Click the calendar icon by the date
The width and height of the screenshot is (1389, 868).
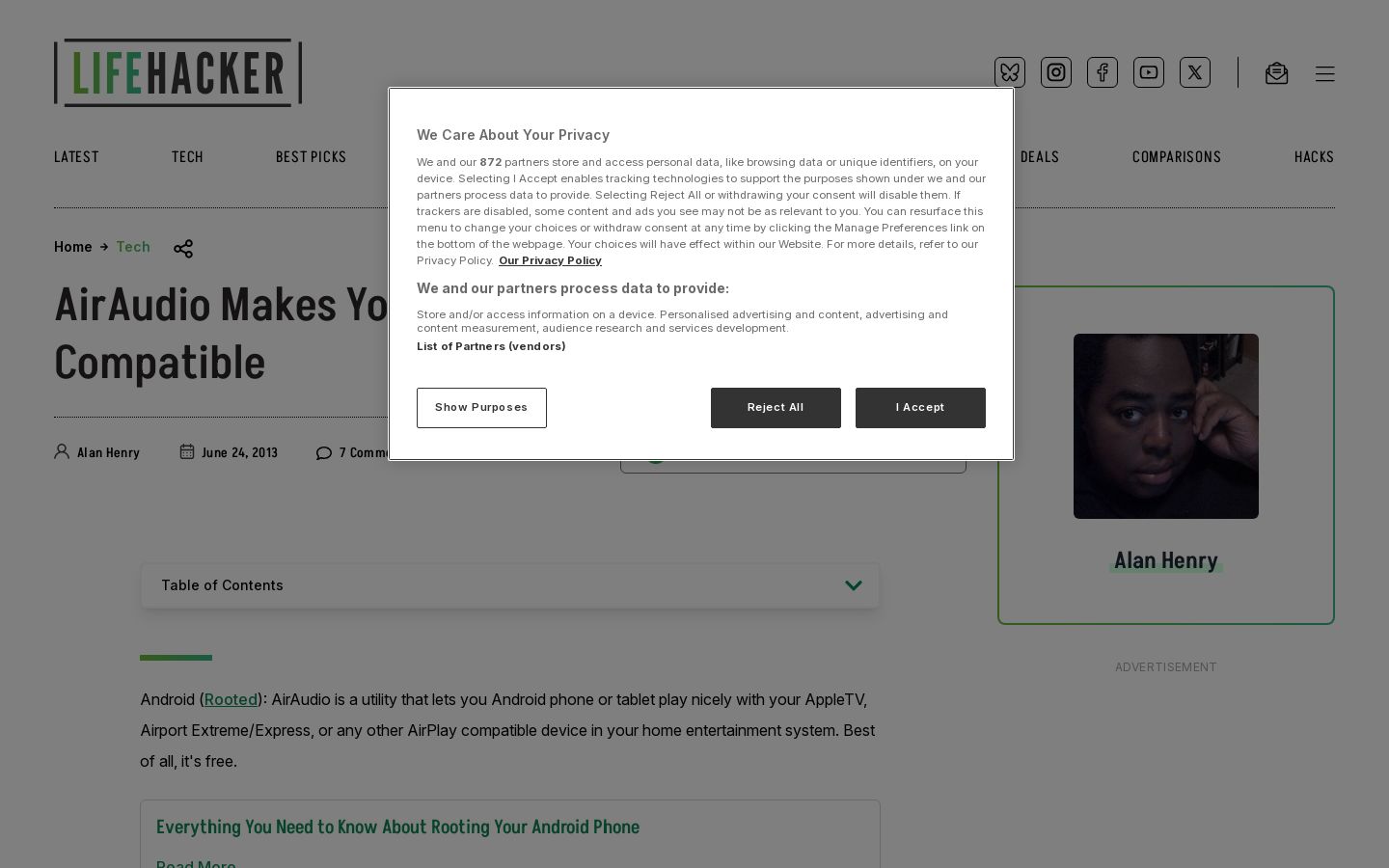tap(187, 451)
